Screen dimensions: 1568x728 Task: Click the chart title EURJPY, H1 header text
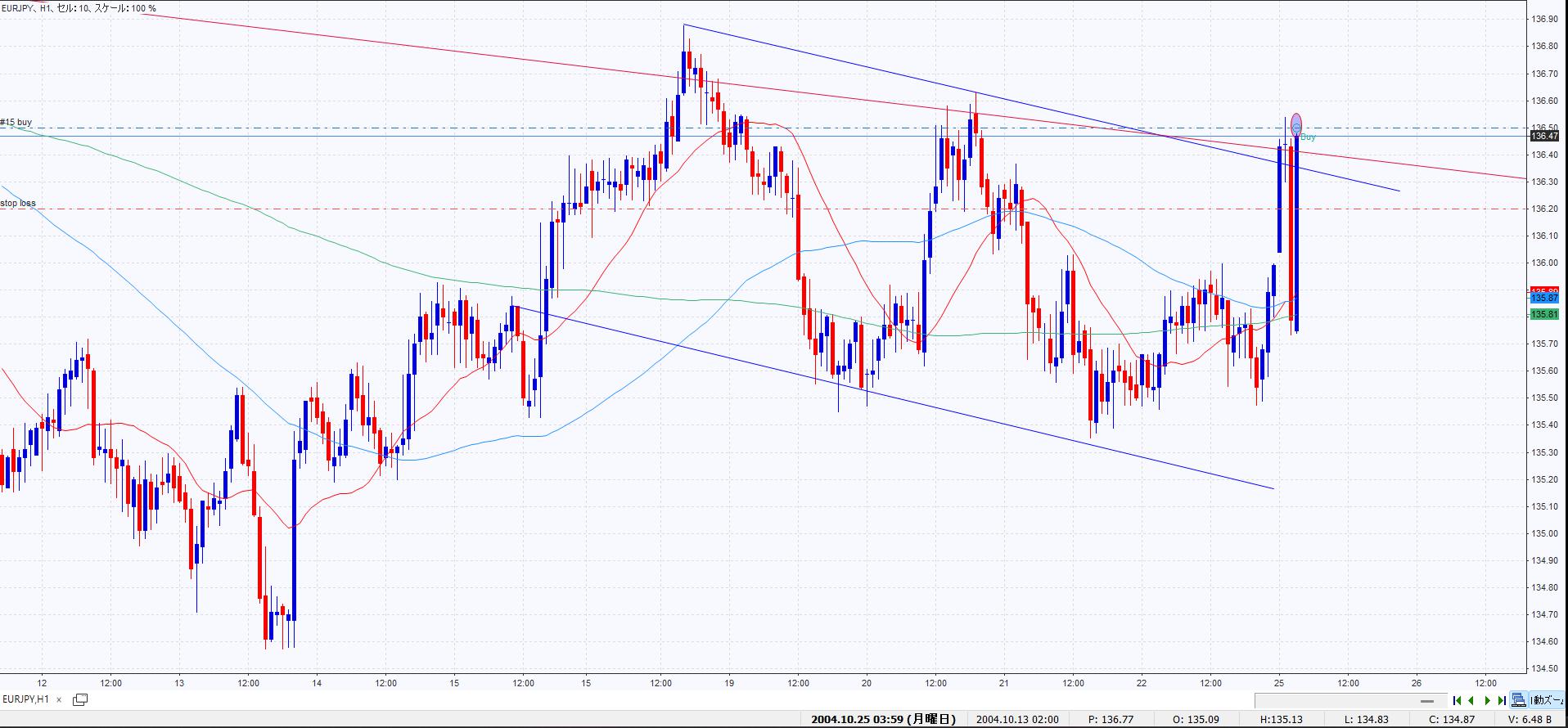point(79,8)
